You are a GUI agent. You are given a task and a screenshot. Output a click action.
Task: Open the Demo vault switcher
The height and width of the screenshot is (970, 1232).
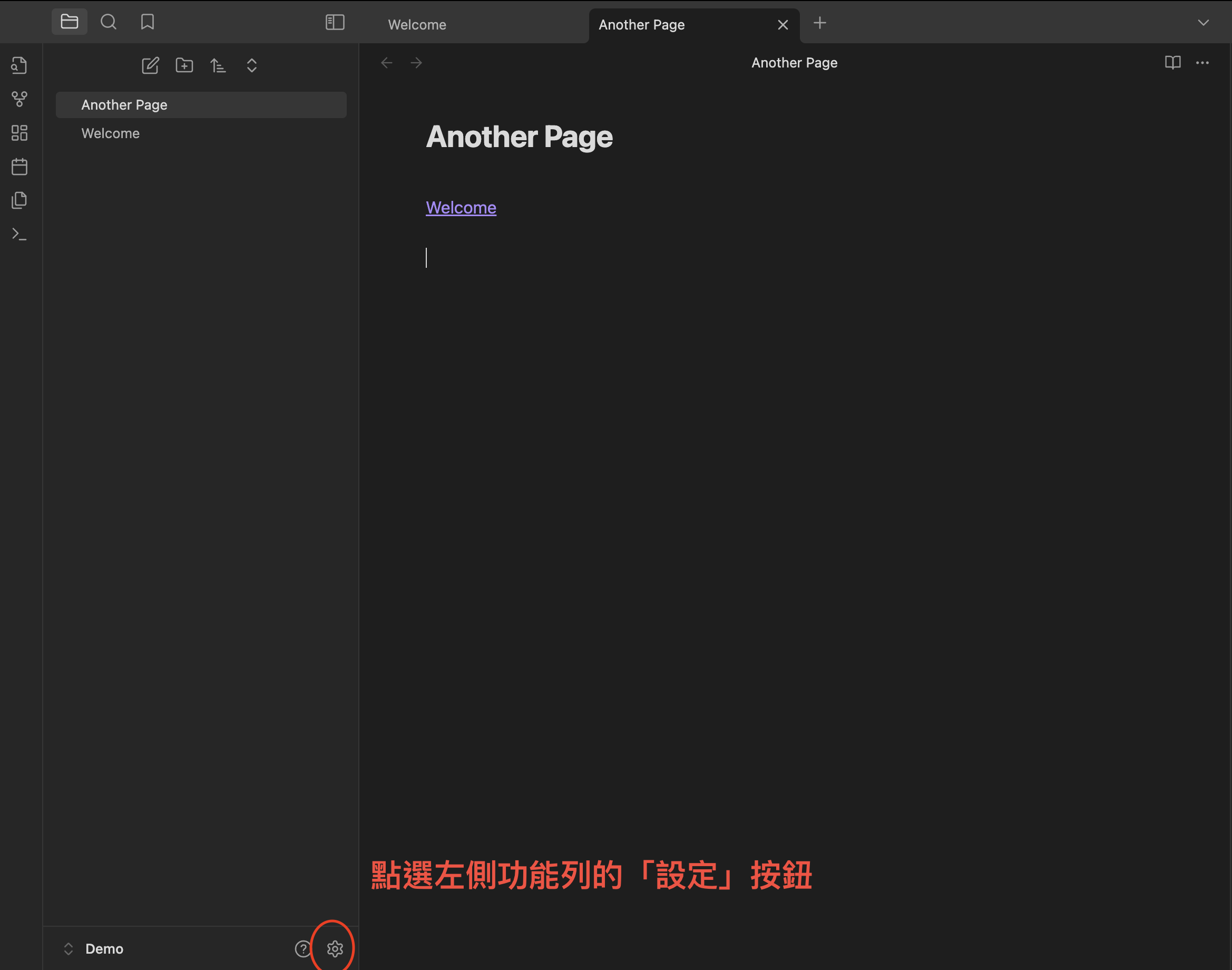point(93,949)
